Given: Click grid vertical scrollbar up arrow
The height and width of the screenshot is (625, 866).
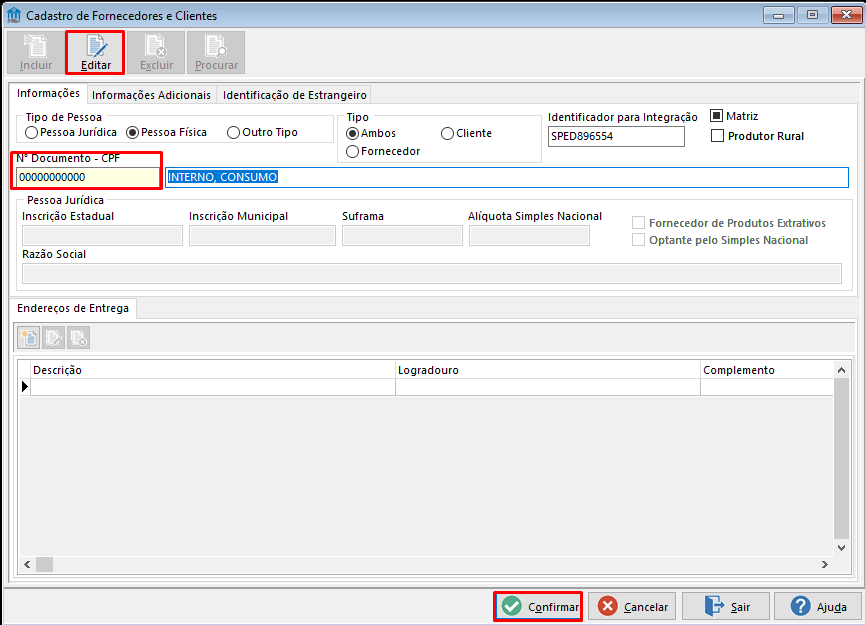Looking at the screenshot, I should [x=841, y=370].
